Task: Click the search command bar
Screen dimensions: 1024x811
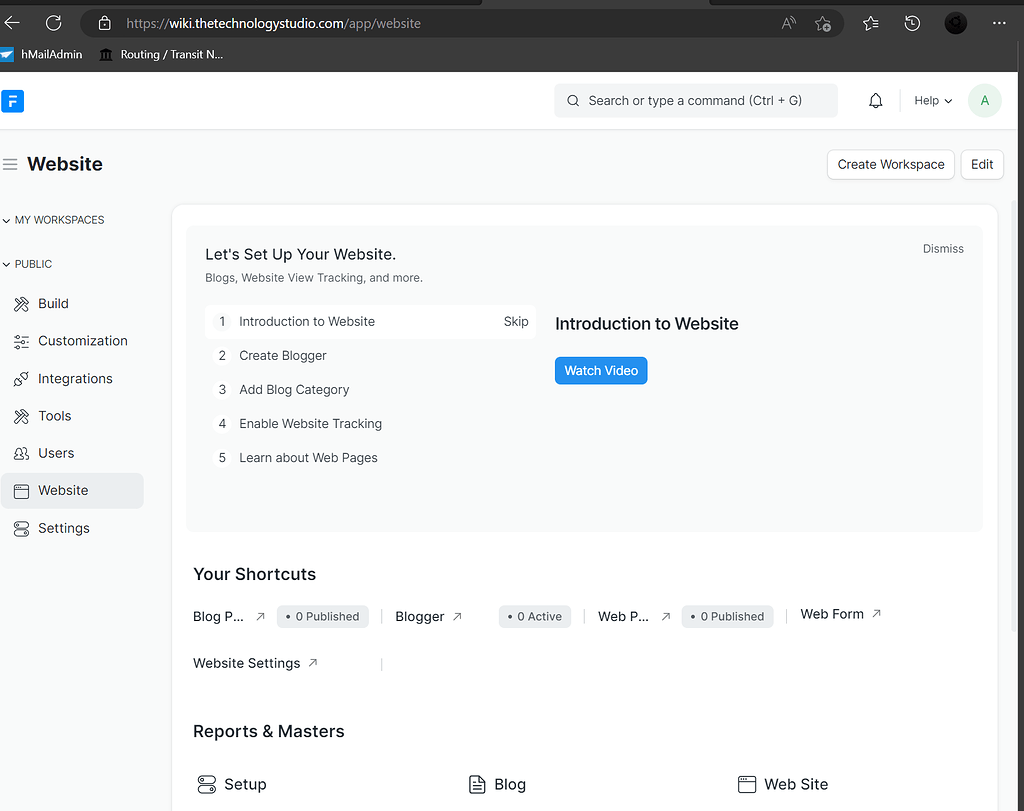Action: 695,100
